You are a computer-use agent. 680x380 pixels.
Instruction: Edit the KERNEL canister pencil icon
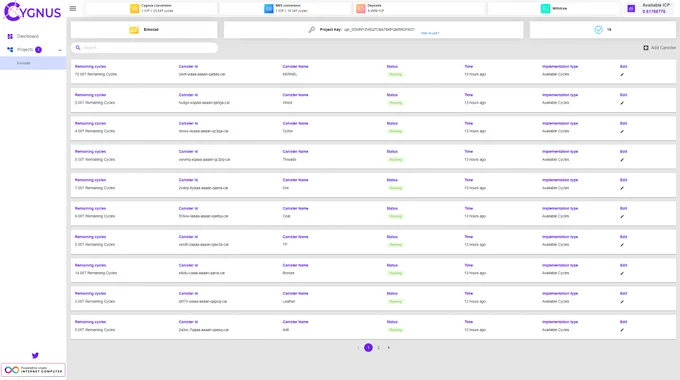click(x=622, y=75)
